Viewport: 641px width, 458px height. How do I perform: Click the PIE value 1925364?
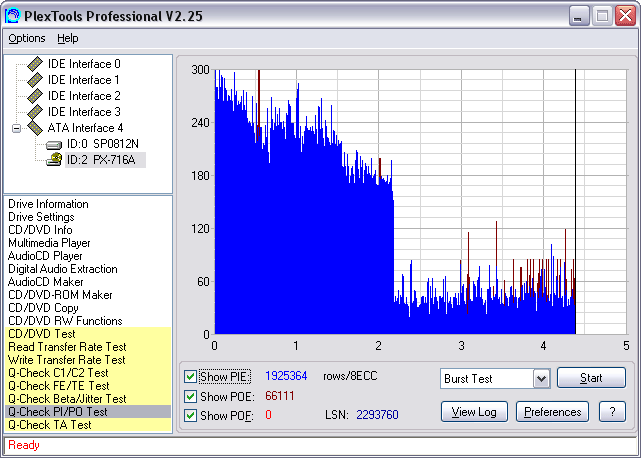[x=286, y=376]
